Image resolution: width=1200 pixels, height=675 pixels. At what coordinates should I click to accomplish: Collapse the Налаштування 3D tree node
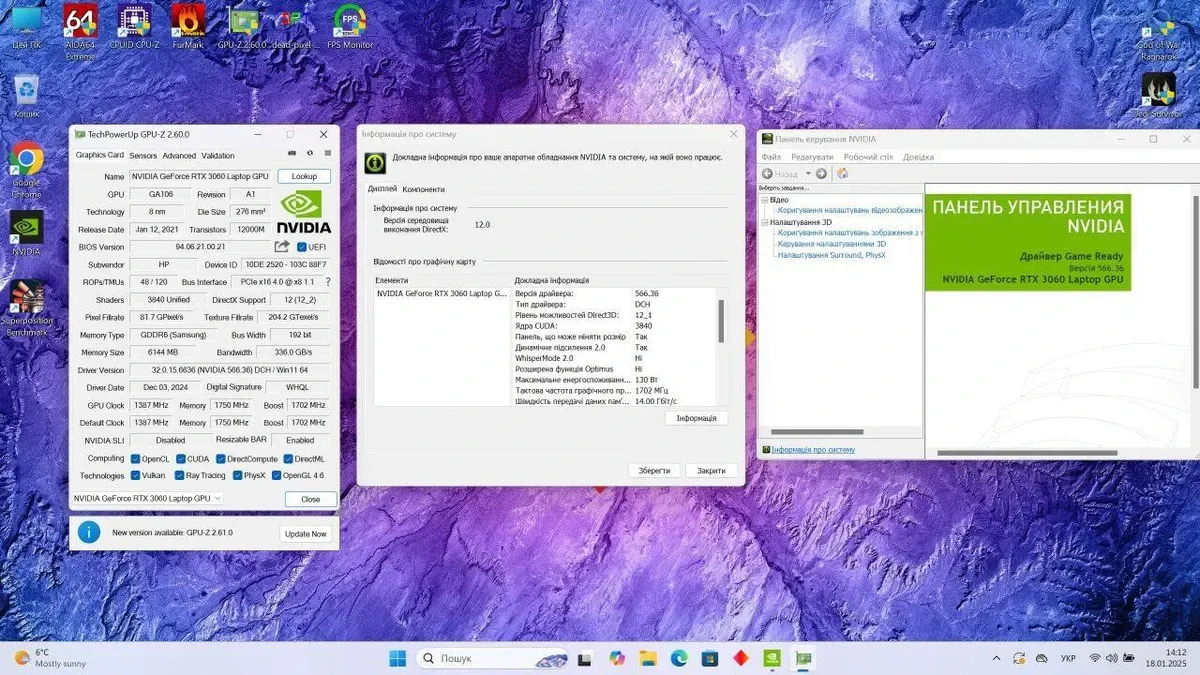pos(765,222)
